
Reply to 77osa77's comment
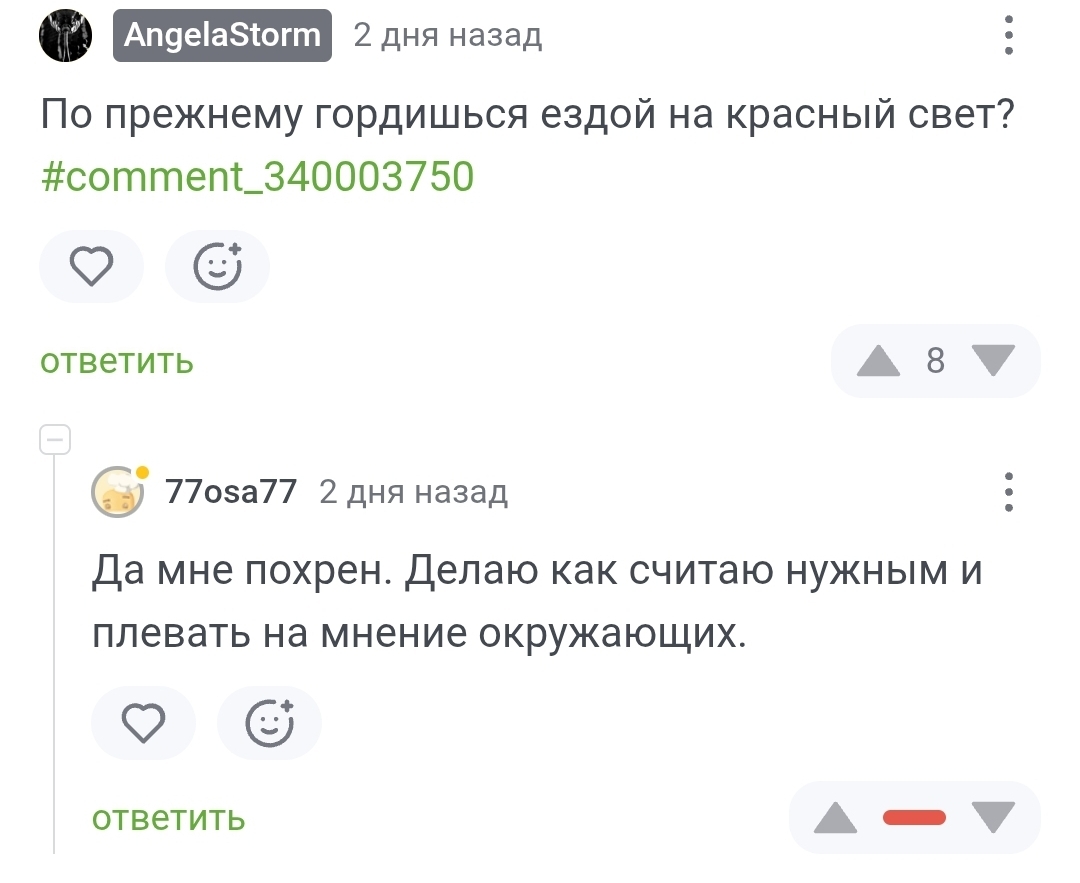[169, 818]
